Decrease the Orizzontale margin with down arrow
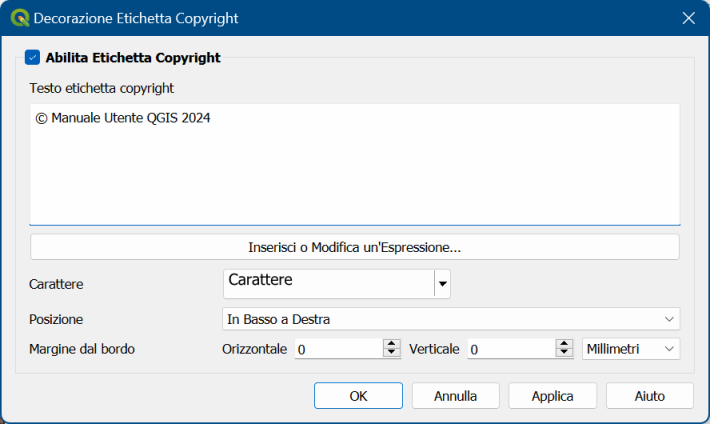 click(x=392, y=353)
